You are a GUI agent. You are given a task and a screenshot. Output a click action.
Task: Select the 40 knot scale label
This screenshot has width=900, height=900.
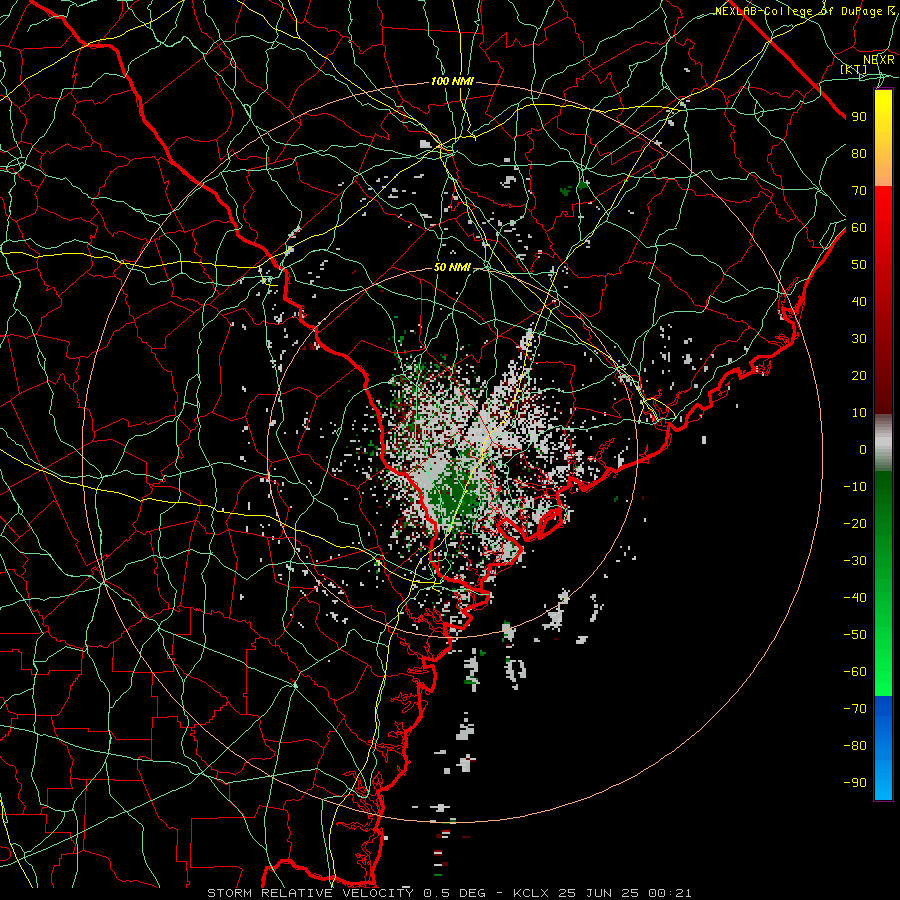[x=859, y=301]
